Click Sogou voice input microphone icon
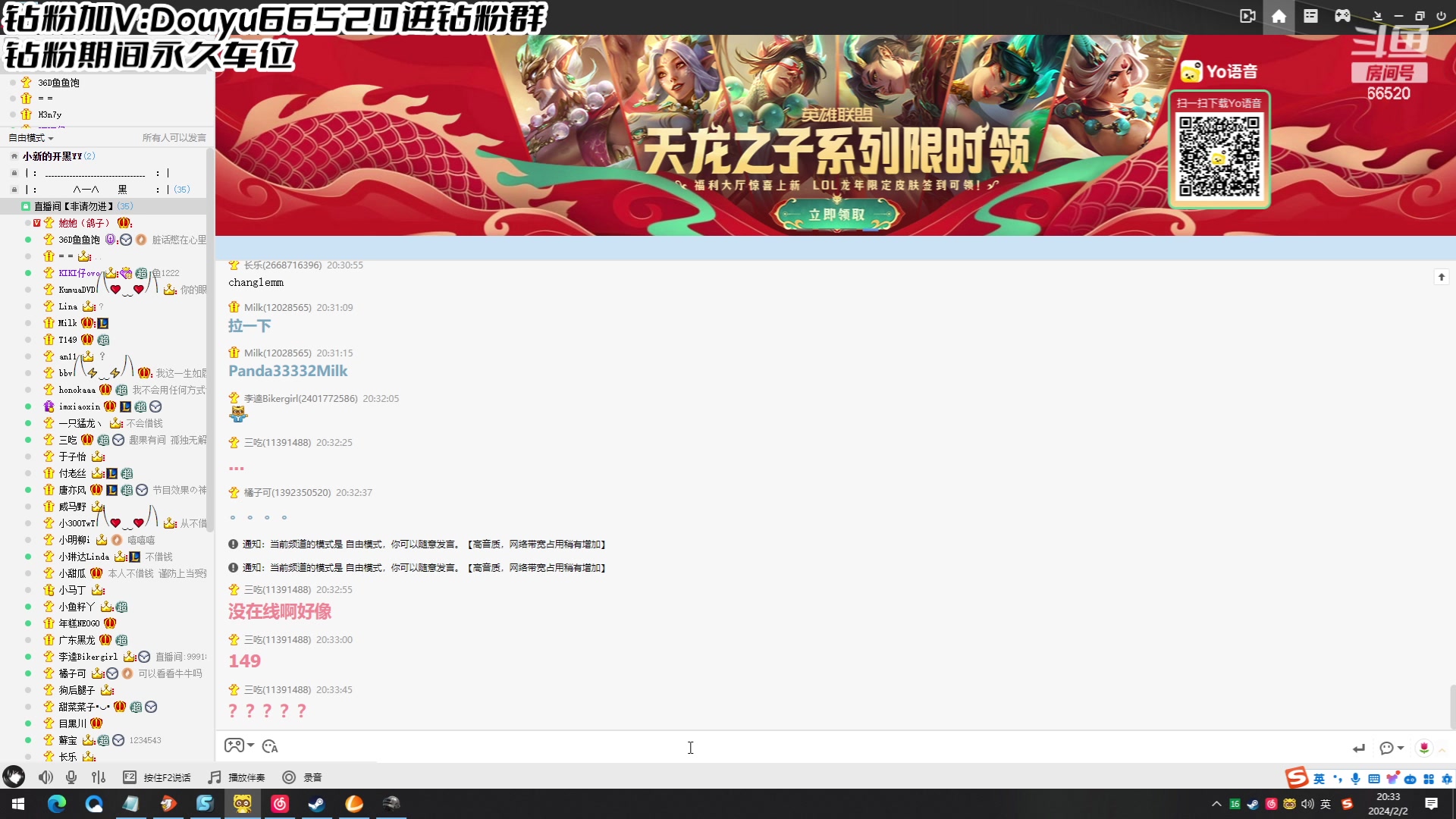The width and height of the screenshot is (1456, 819). [1355, 779]
